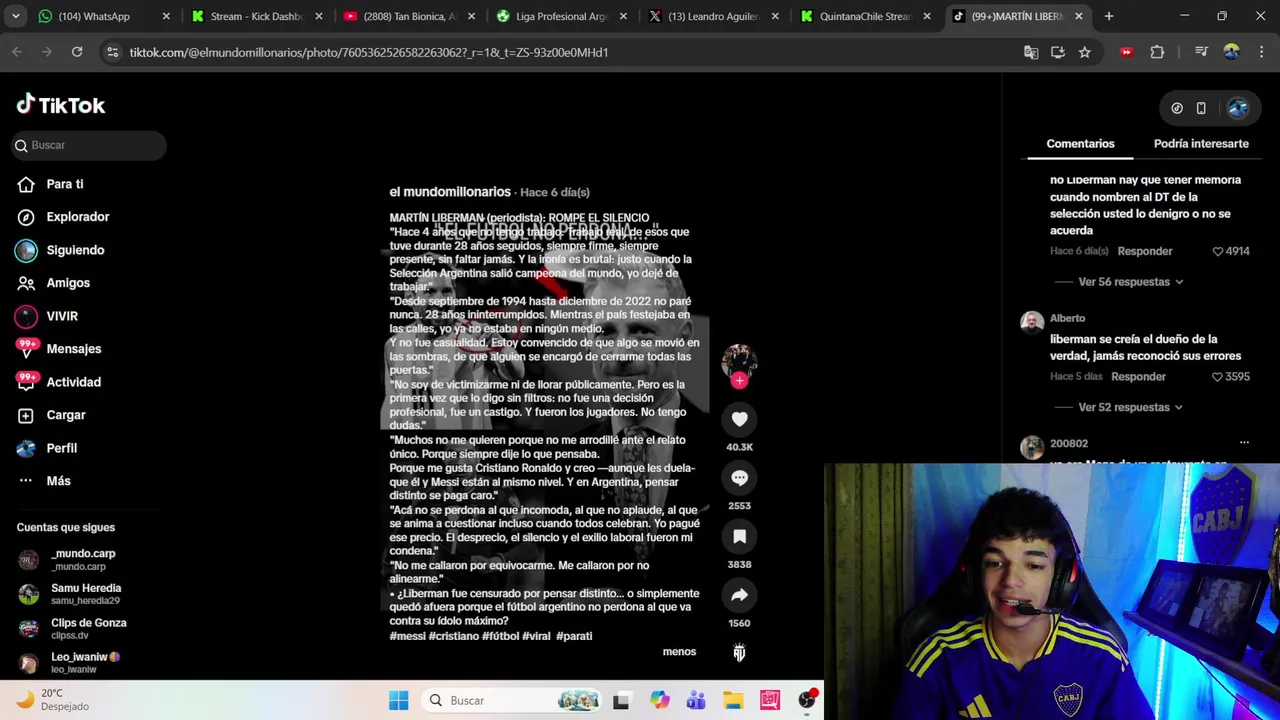Open OBS Studio from the taskbar
The width and height of the screenshot is (1280, 720).
pyautogui.click(x=807, y=700)
